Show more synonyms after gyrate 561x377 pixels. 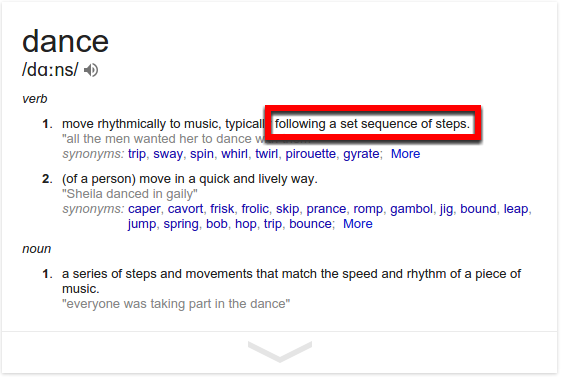point(405,154)
